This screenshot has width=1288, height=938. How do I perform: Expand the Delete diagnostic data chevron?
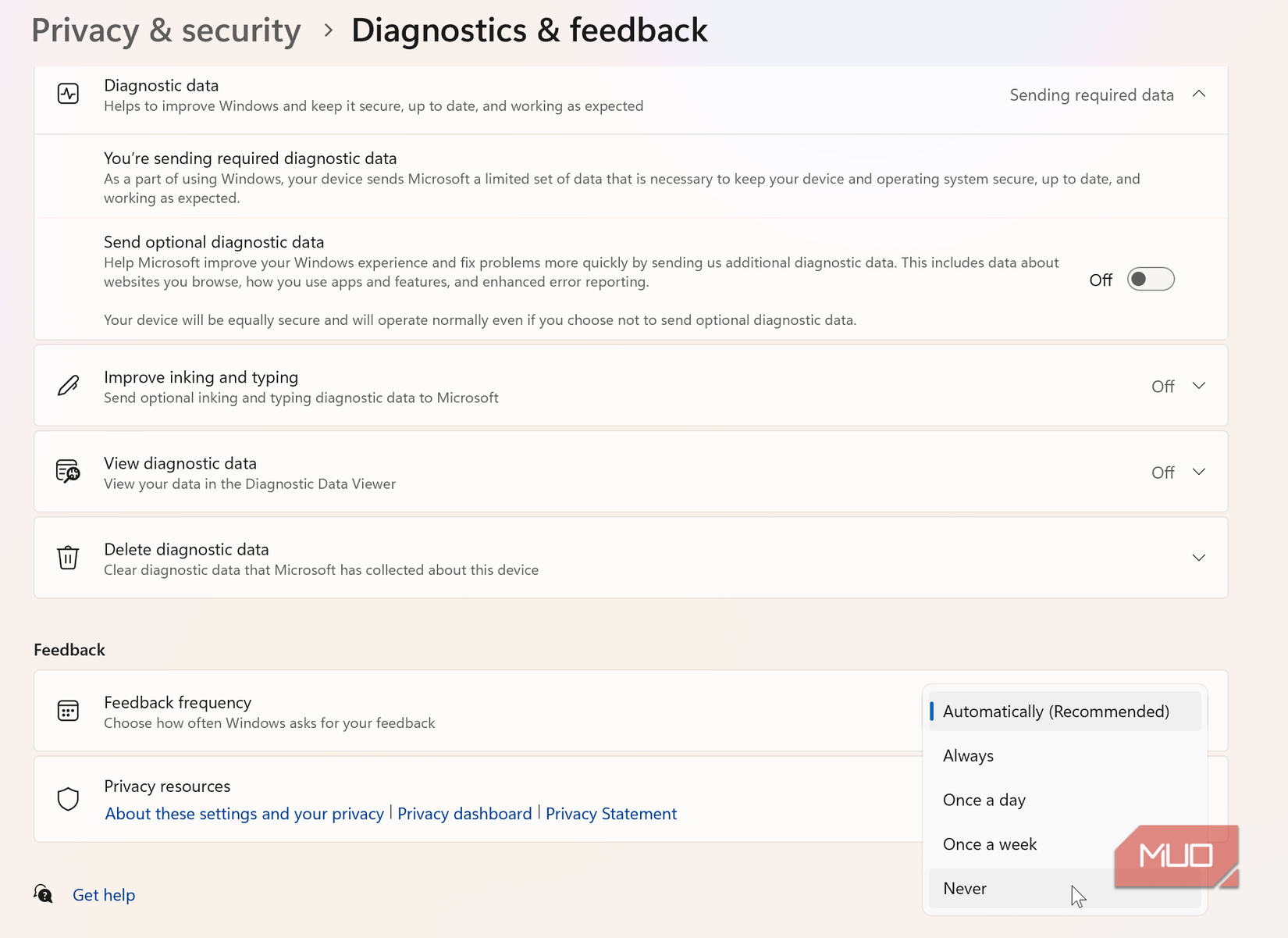[1199, 558]
